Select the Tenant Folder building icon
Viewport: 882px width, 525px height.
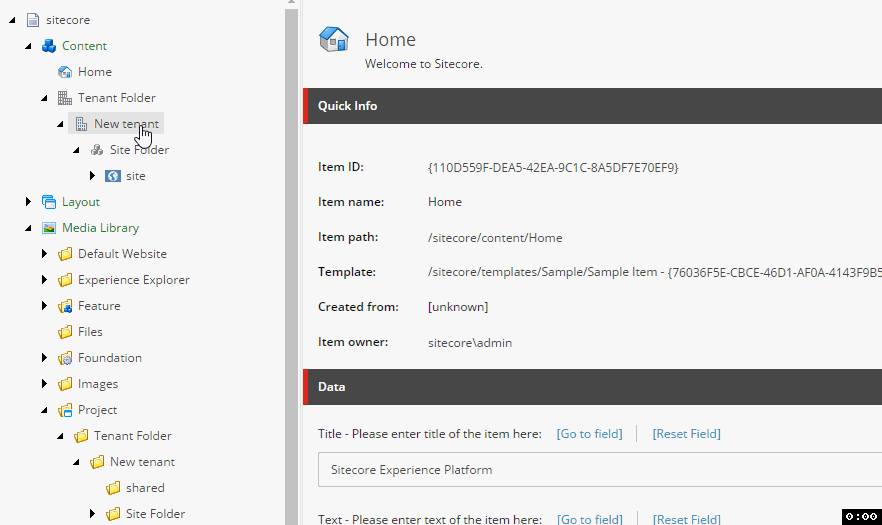point(65,98)
